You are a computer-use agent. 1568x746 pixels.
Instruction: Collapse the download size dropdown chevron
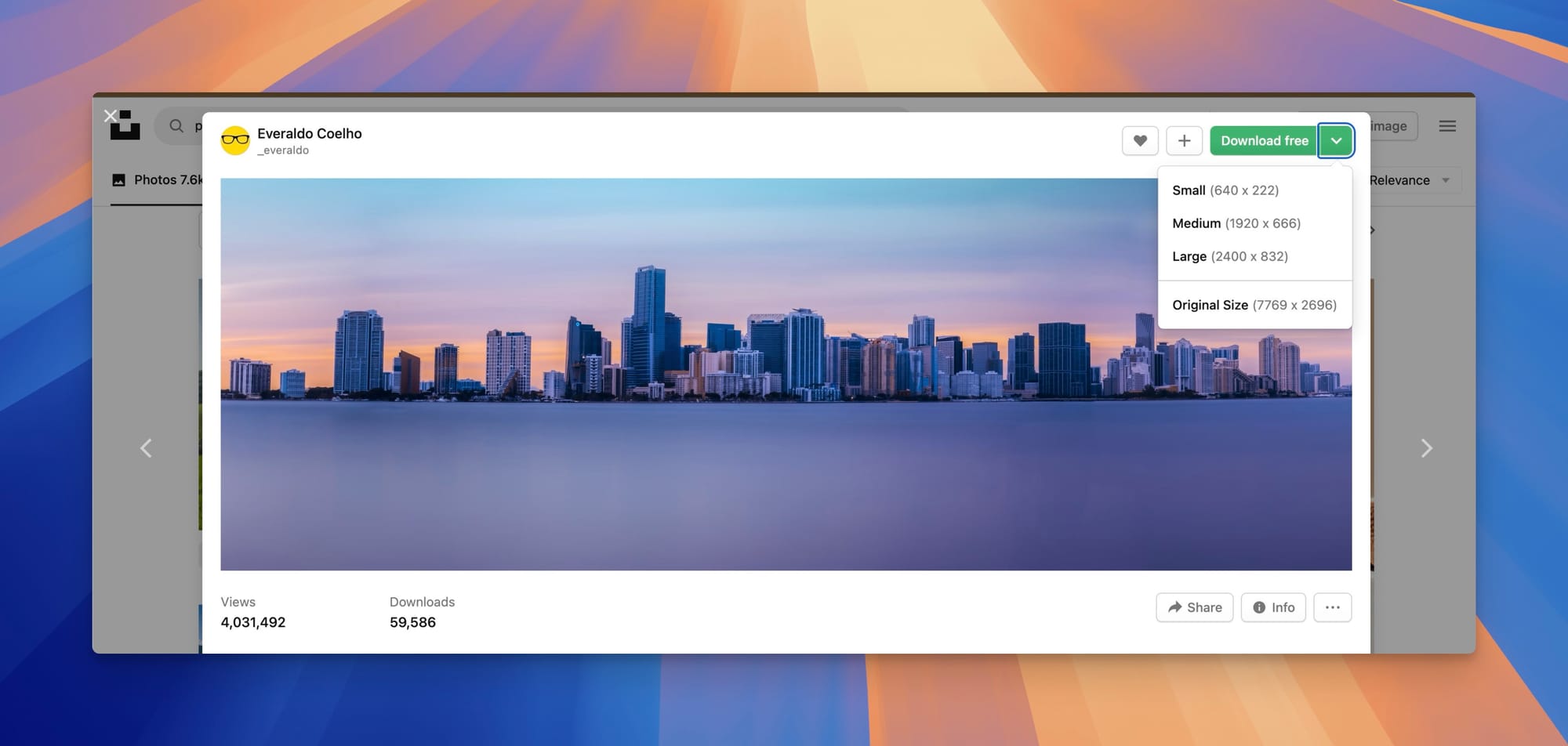[x=1336, y=141]
